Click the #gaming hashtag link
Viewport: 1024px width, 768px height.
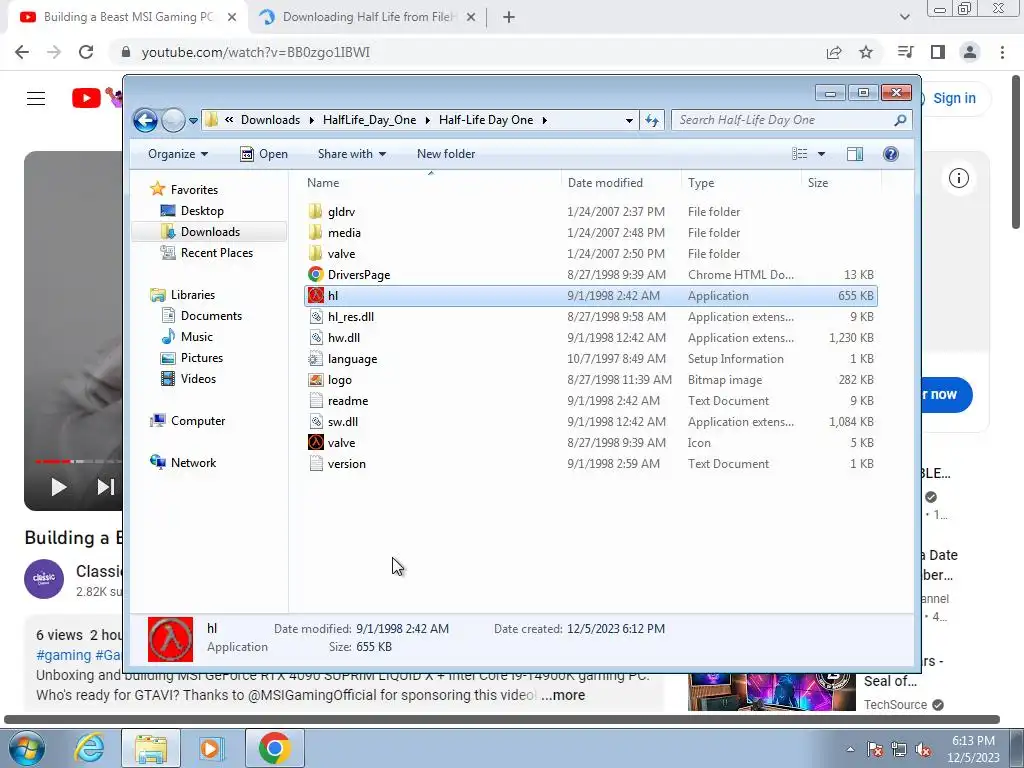tap(63, 655)
